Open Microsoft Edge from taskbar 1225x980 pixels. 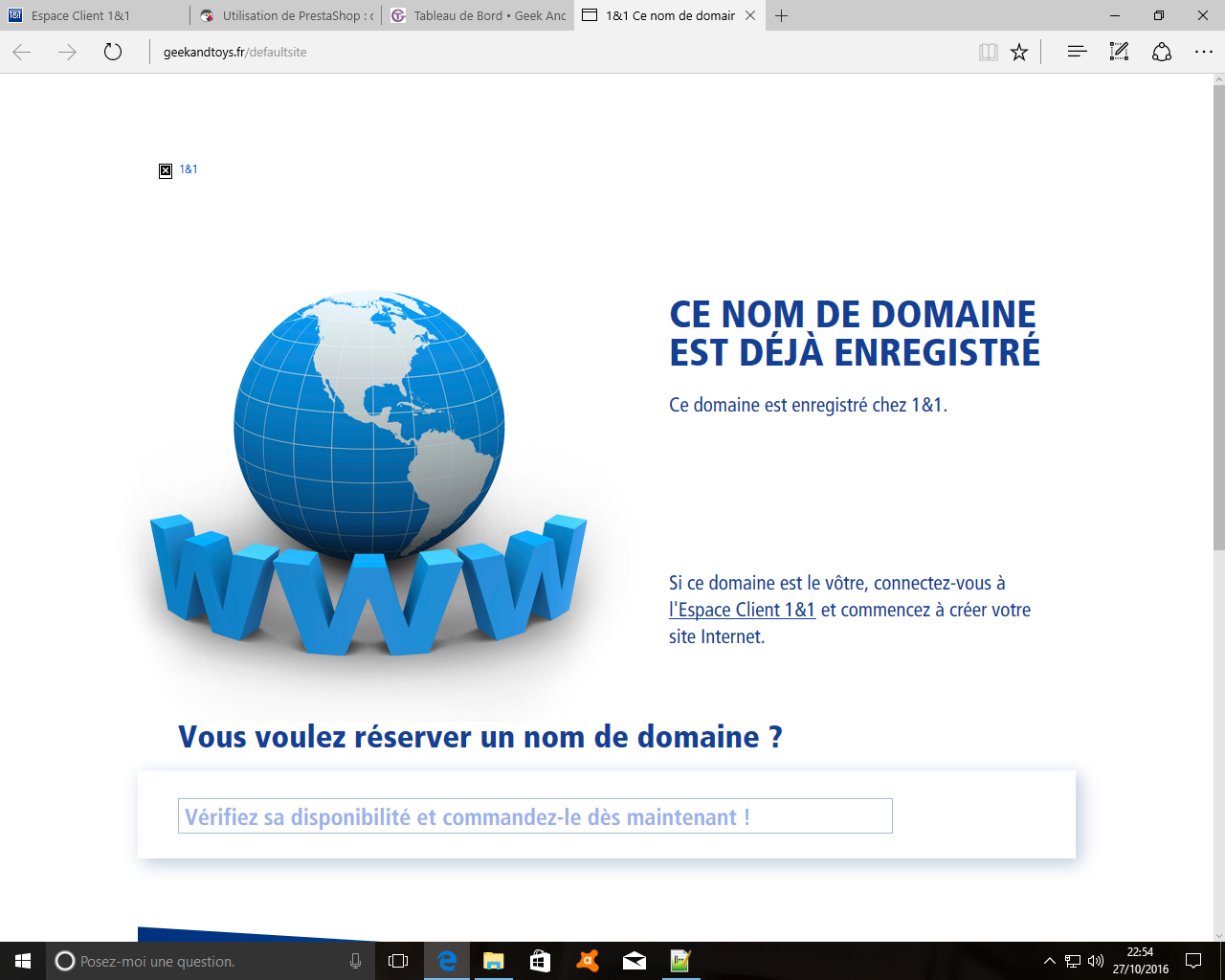click(446, 961)
